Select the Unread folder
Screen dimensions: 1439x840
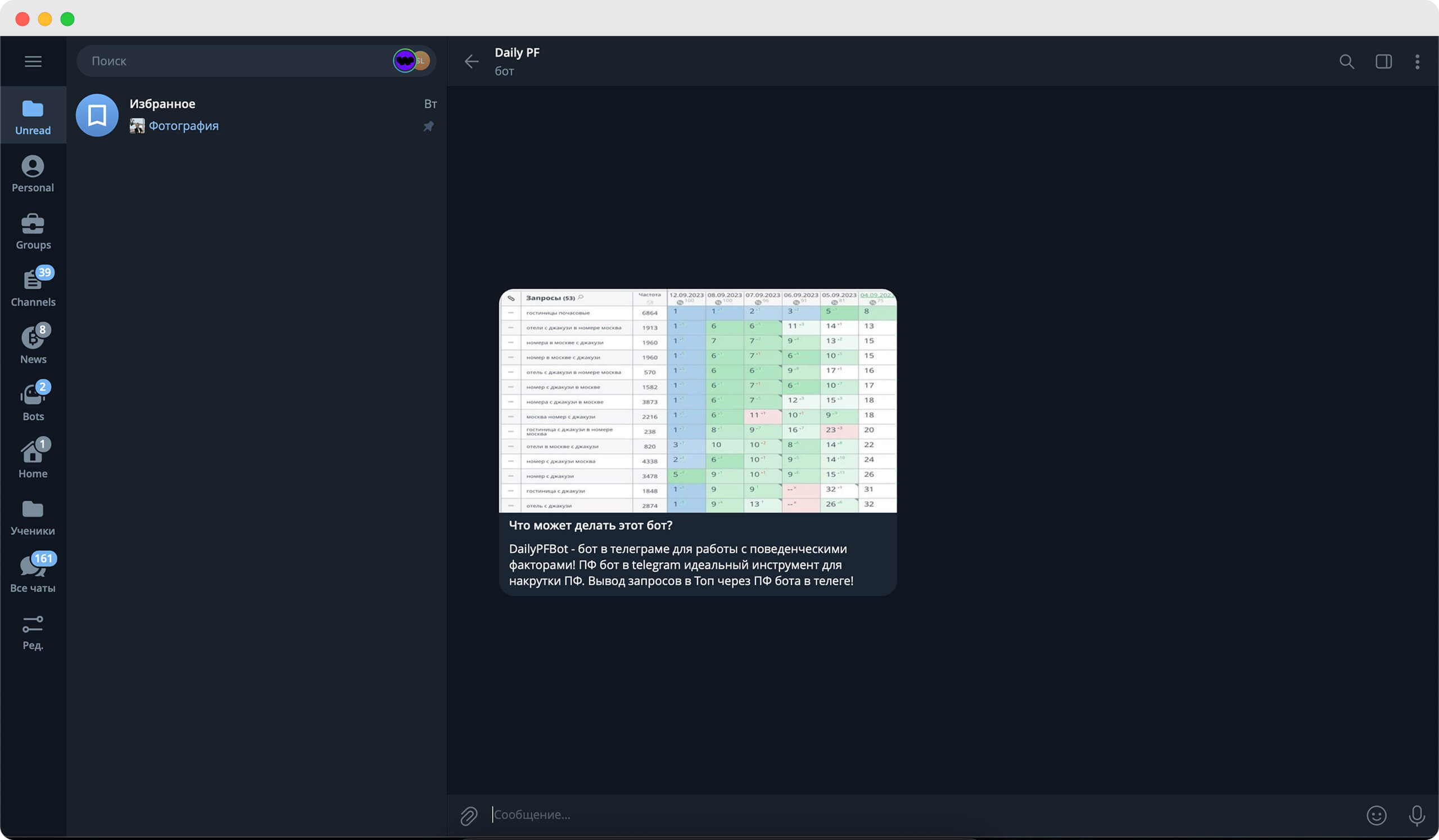[33, 116]
